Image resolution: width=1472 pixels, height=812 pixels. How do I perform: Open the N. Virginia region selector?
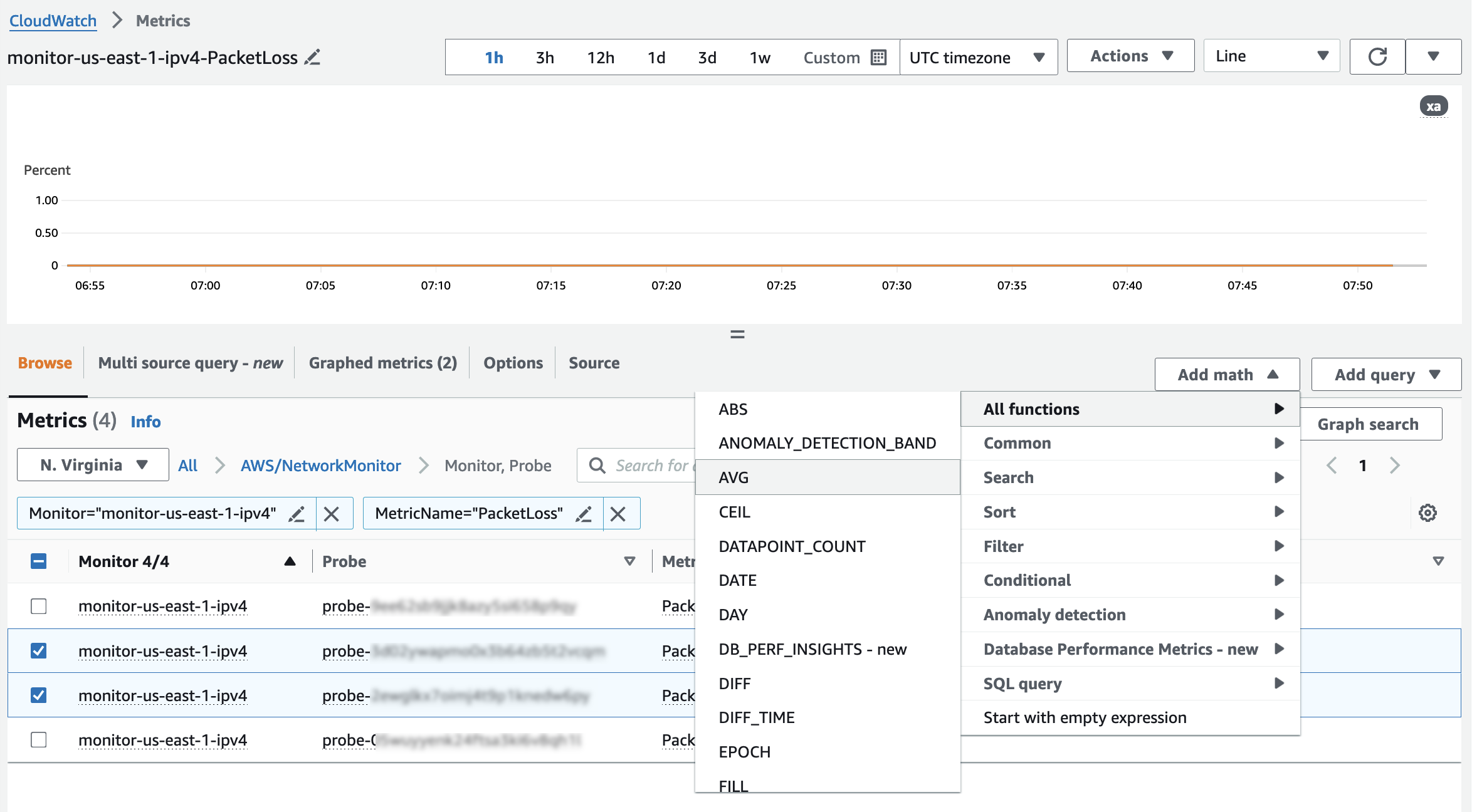tap(93, 465)
